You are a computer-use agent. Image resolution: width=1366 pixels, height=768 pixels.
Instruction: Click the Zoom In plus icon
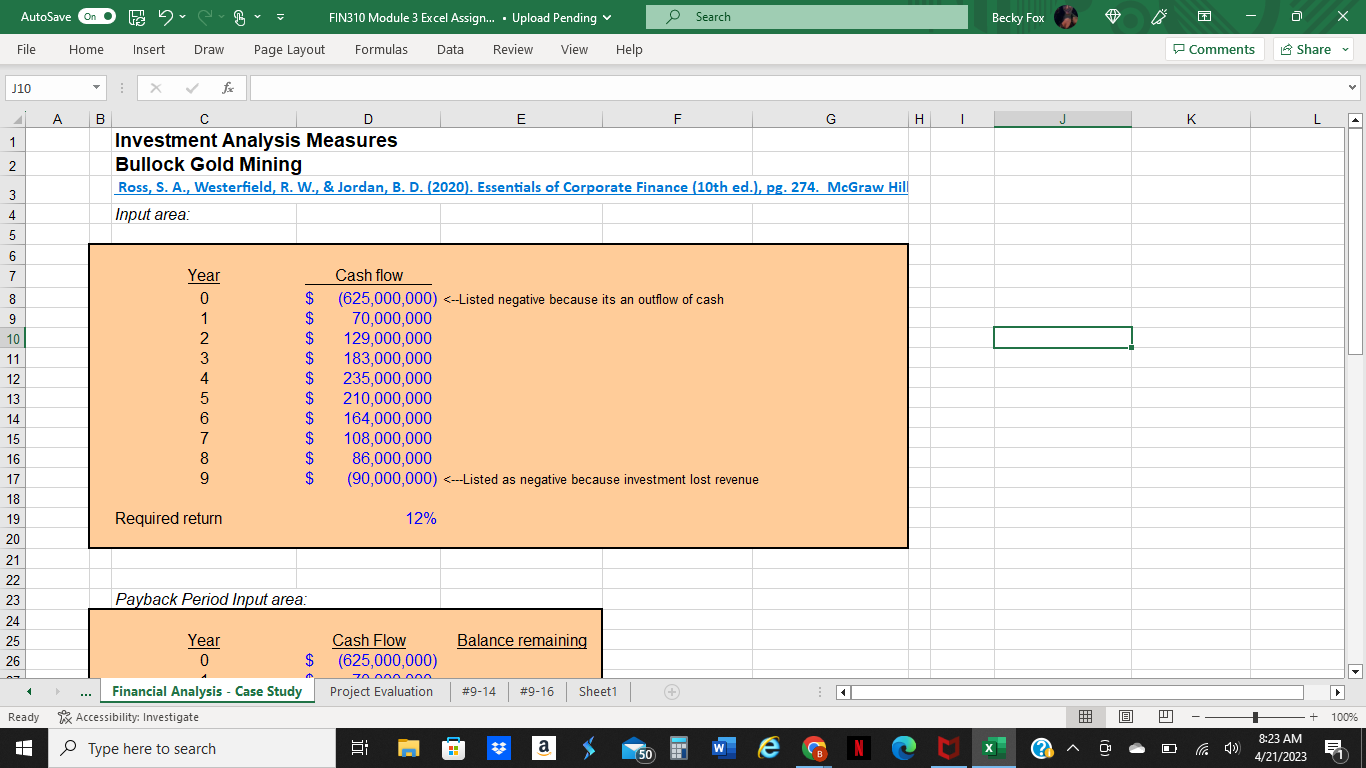[1311, 716]
